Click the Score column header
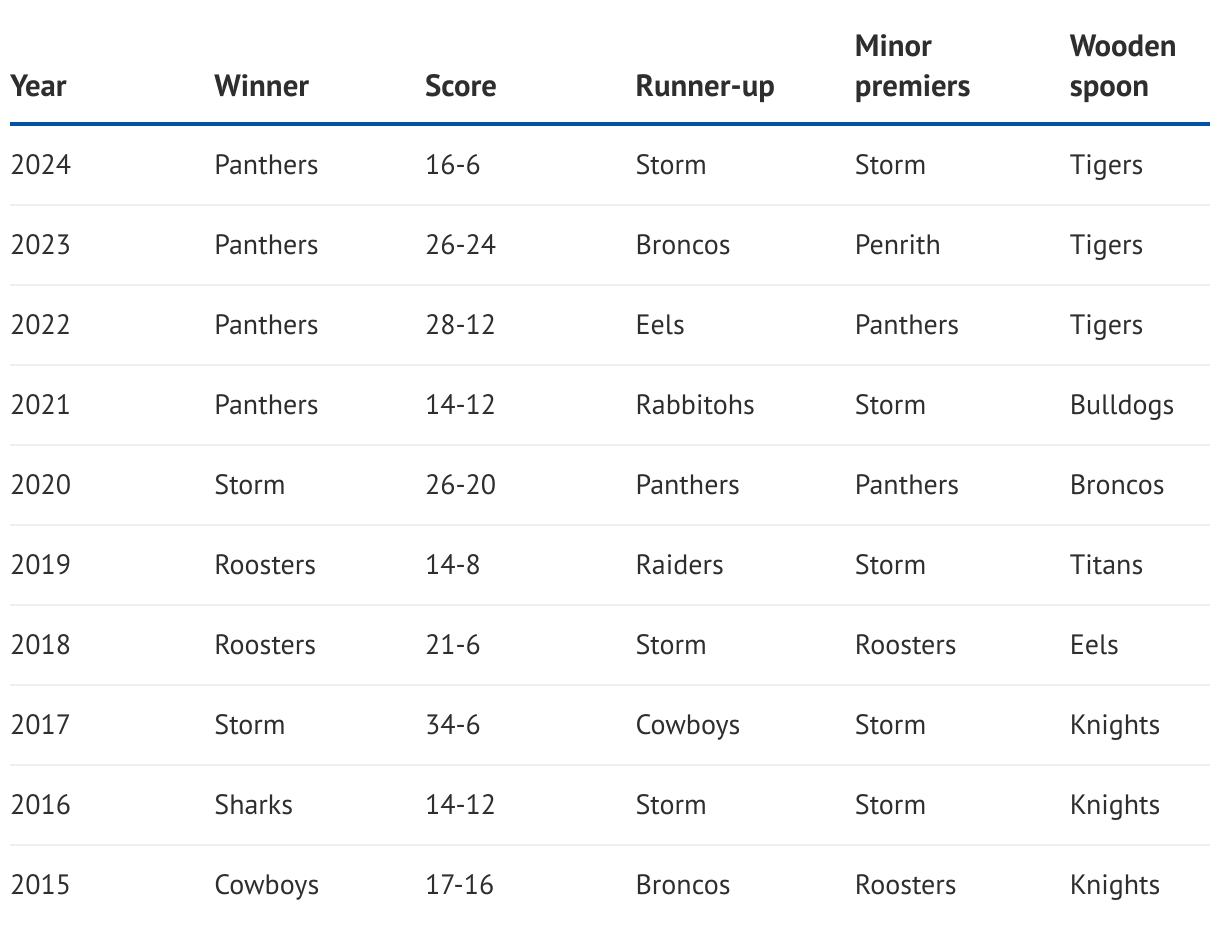Image resolution: width=1220 pixels, height=934 pixels. tap(461, 86)
